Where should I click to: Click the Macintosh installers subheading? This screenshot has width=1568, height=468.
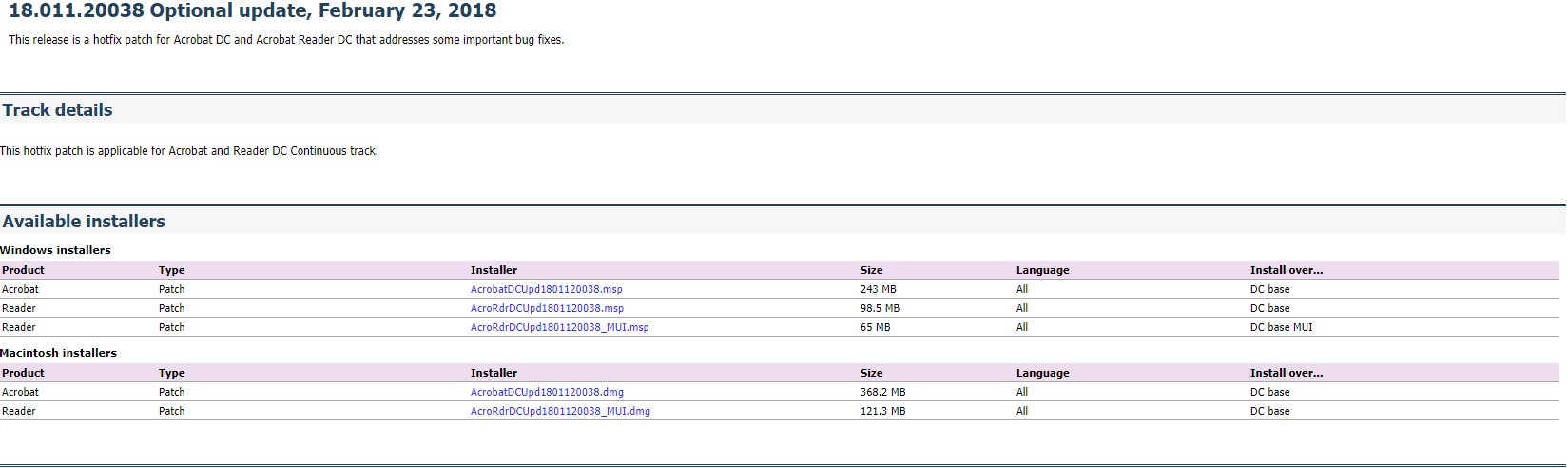click(58, 353)
